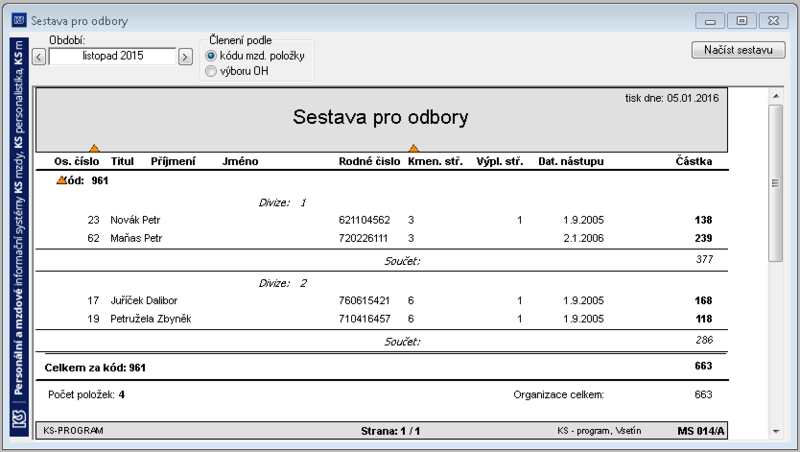The image size is (800, 452).
Task: Click column header 'Rodné číslo'
Action: point(369,161)
